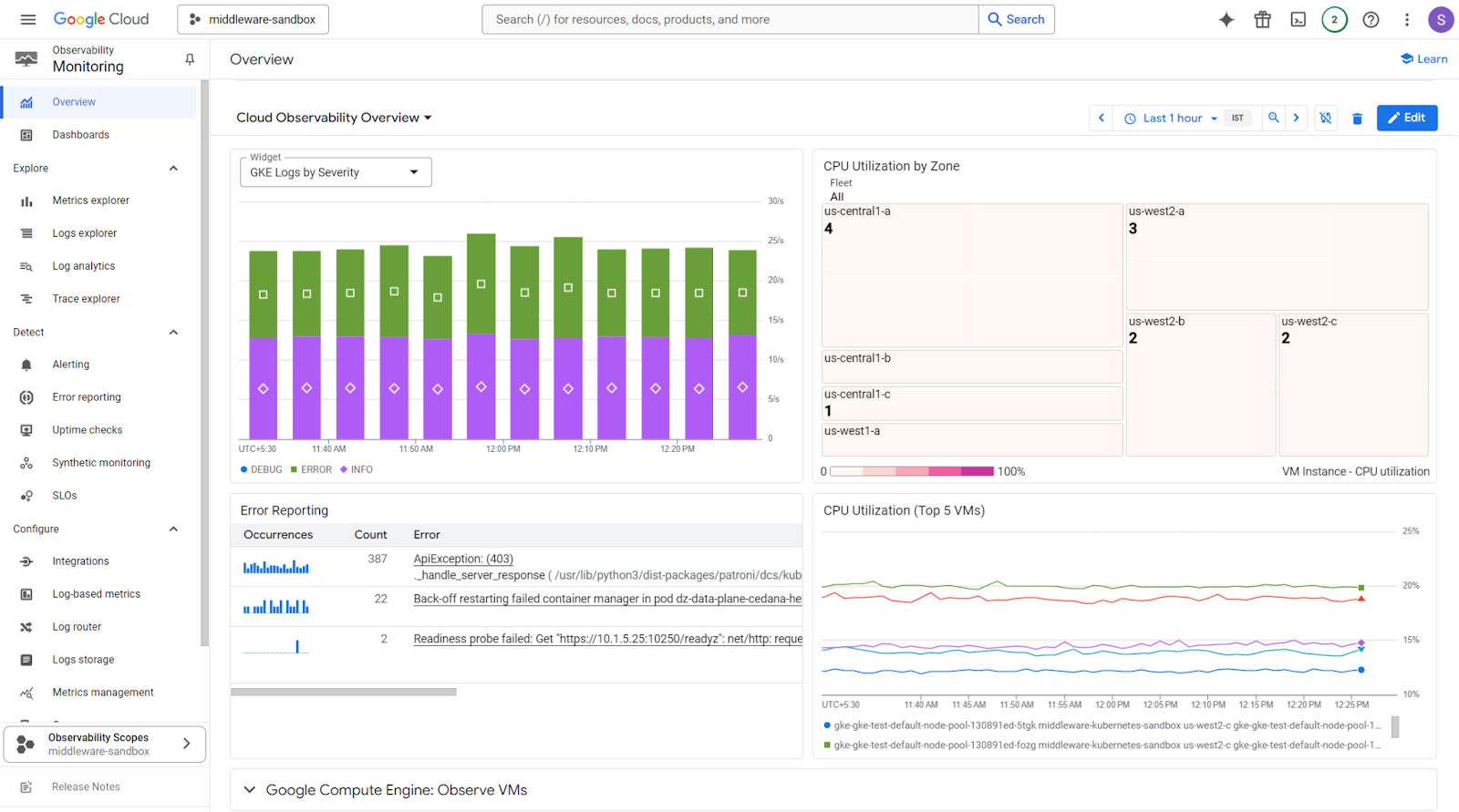Open the Last 1 hour time range dropdown
1459x812 pixels.
point(1172,118)
